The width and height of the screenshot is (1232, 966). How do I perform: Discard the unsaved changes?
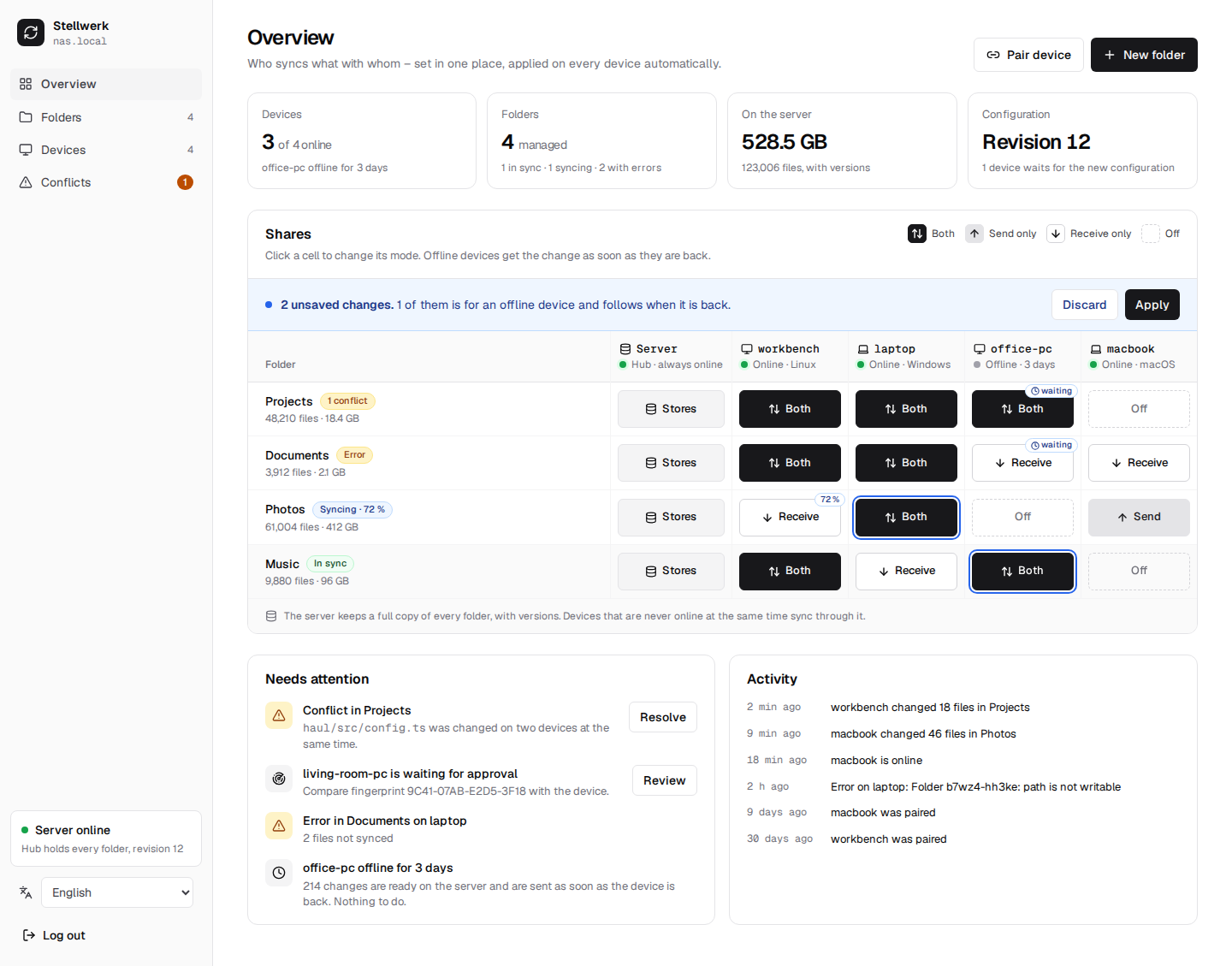coord(1084,305)
